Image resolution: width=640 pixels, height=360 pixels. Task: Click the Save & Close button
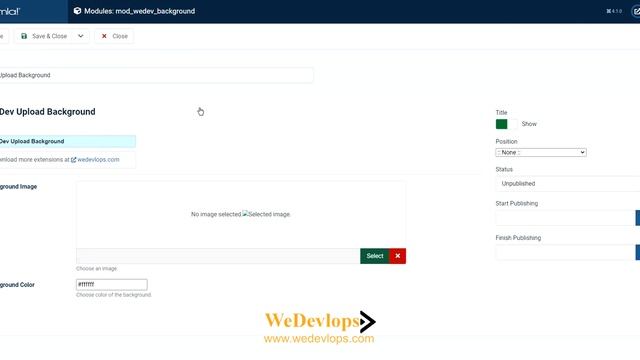(44, 36)
